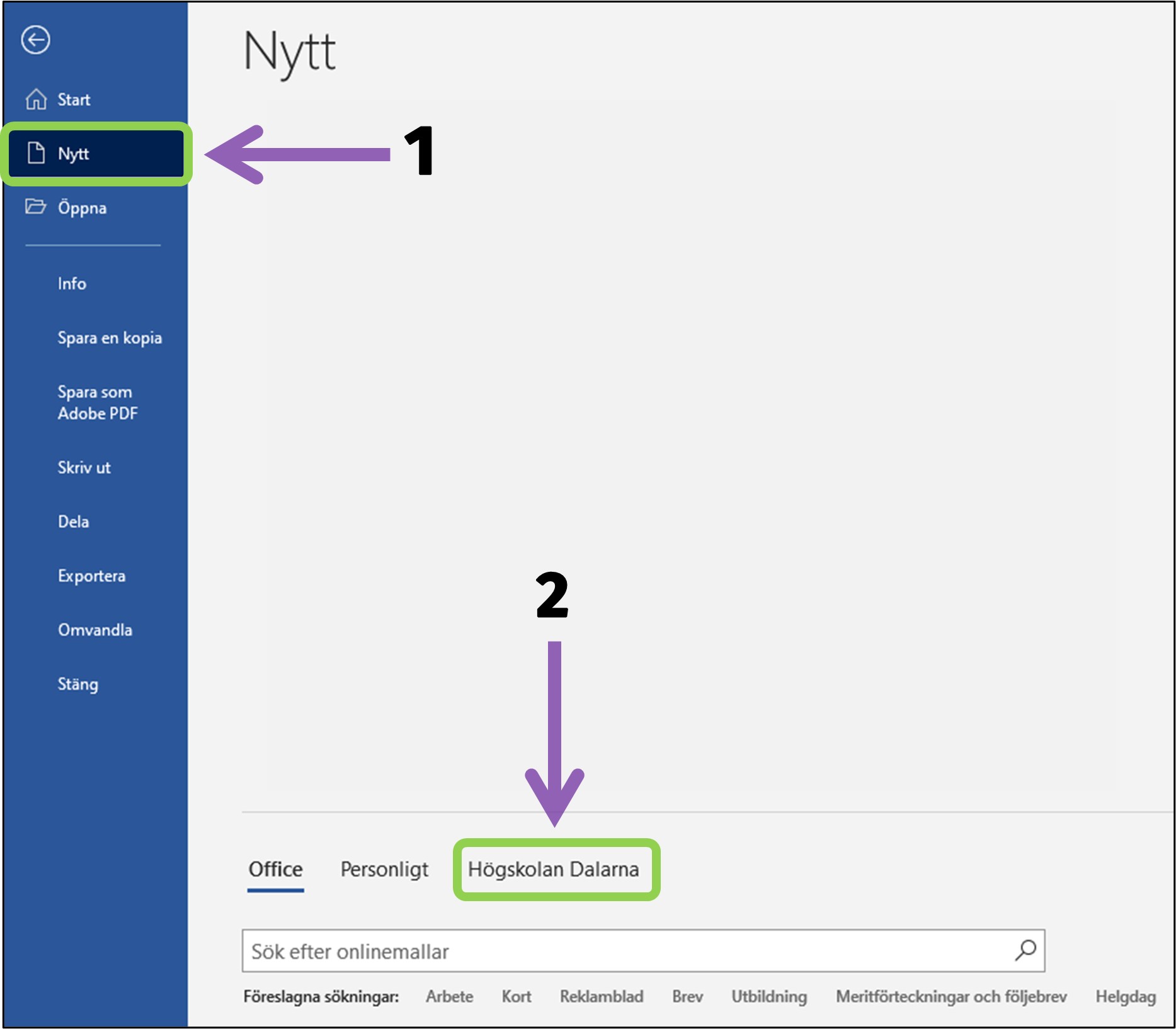The width and height of the screenshot is (1176, 1029).
Task: Select Meritförteckningar och följebrev search
Action: coord(951,997)
